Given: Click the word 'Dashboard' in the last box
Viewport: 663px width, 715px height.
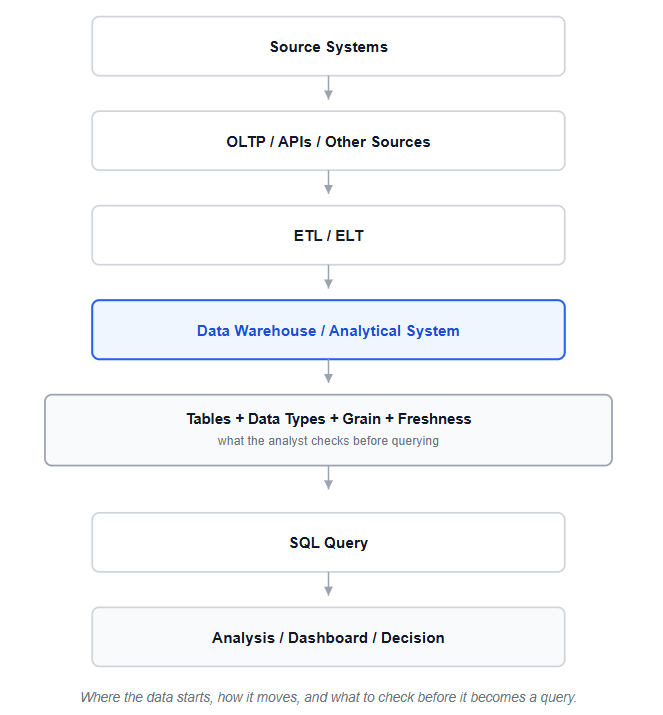Looking at the screenshot, I should [x=328, y=637].
